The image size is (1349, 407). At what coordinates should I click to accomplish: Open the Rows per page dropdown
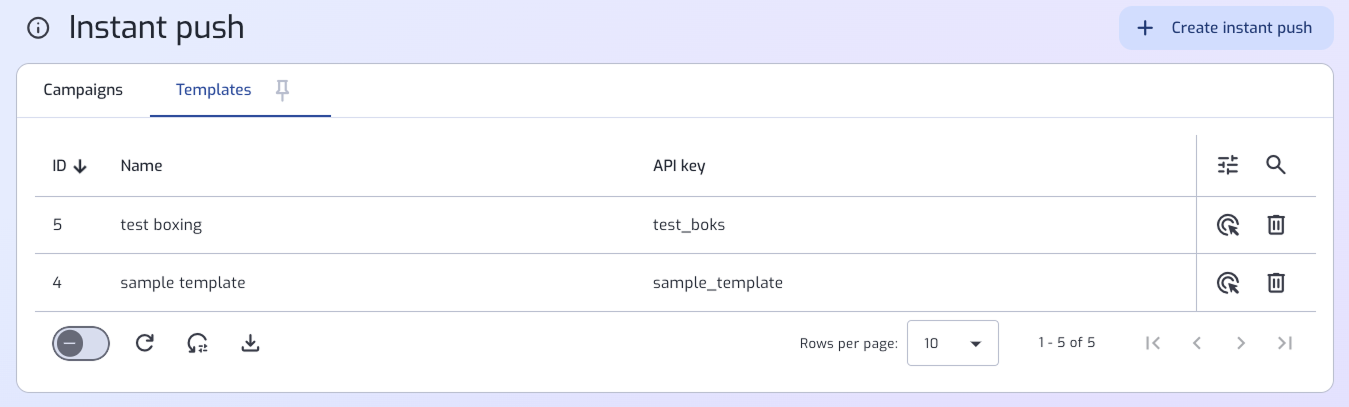[x=952, y=343]
